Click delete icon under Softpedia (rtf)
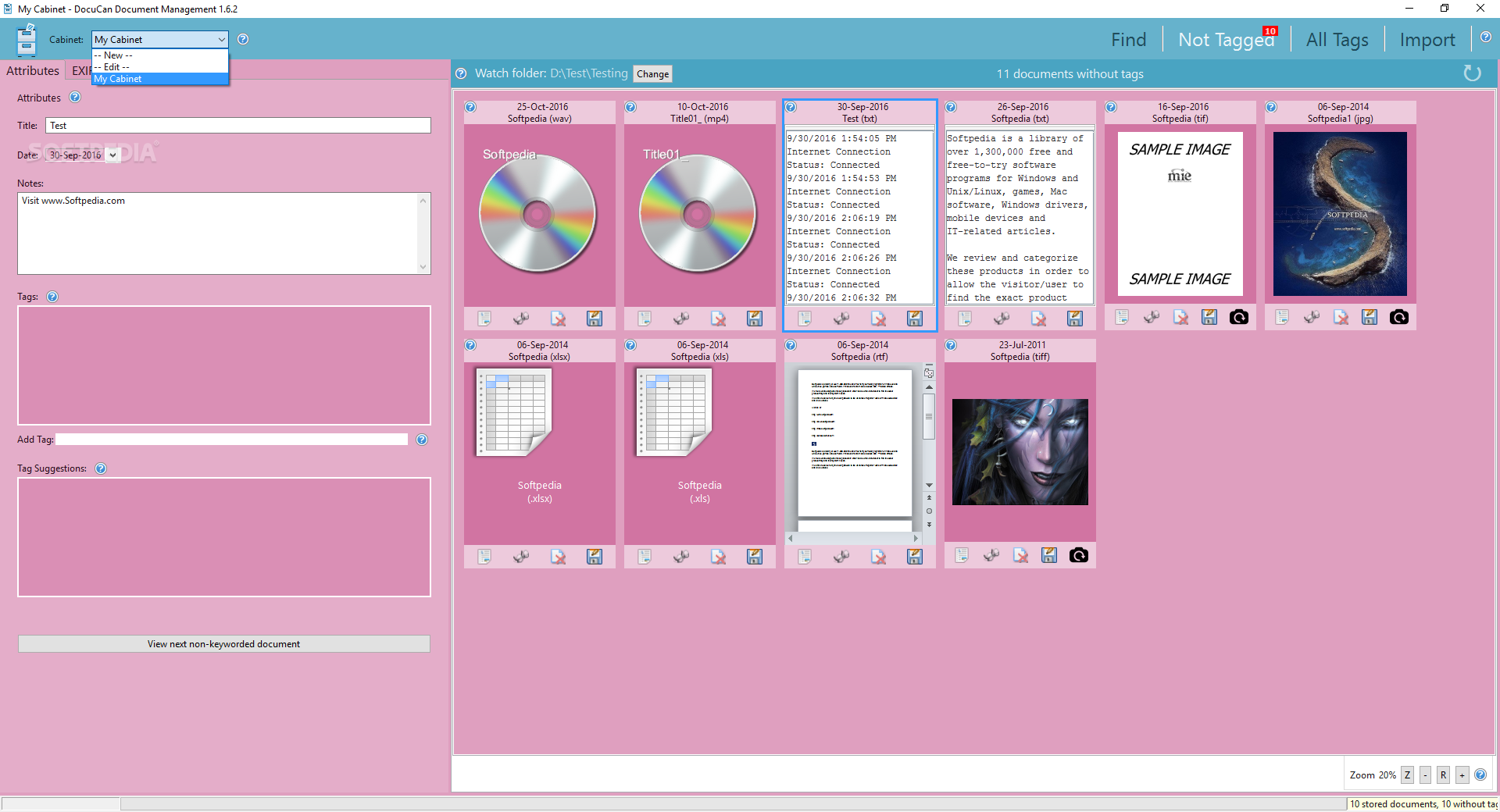This screenshot has width=1500, height=812. pos(878,556)
